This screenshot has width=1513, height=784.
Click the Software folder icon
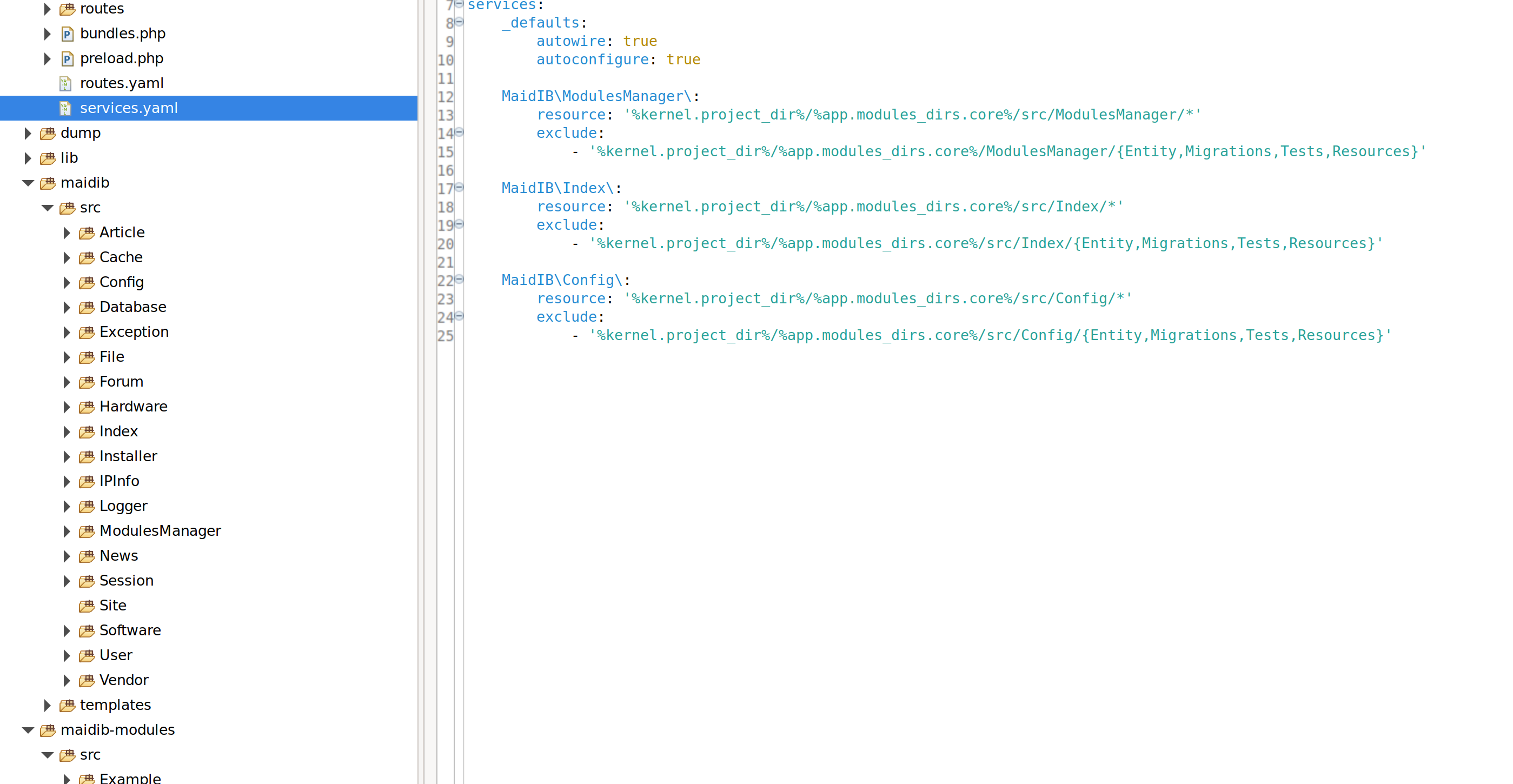(x=87, y=631)
